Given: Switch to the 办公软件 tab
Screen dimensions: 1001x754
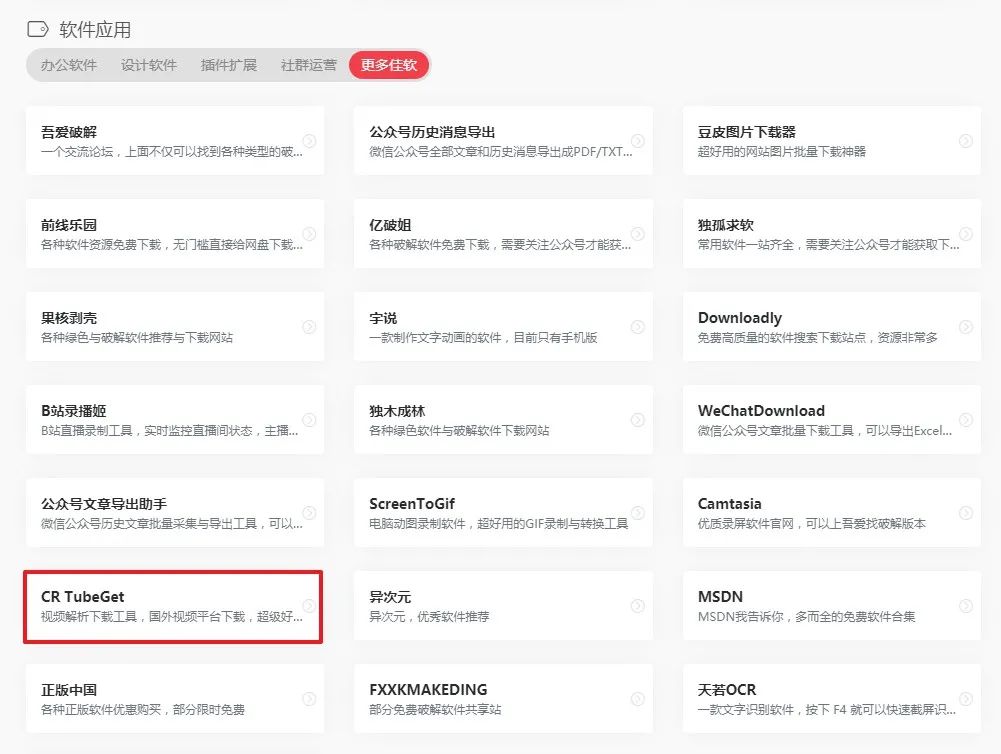Looking at the screenshot, I should 69,65.
